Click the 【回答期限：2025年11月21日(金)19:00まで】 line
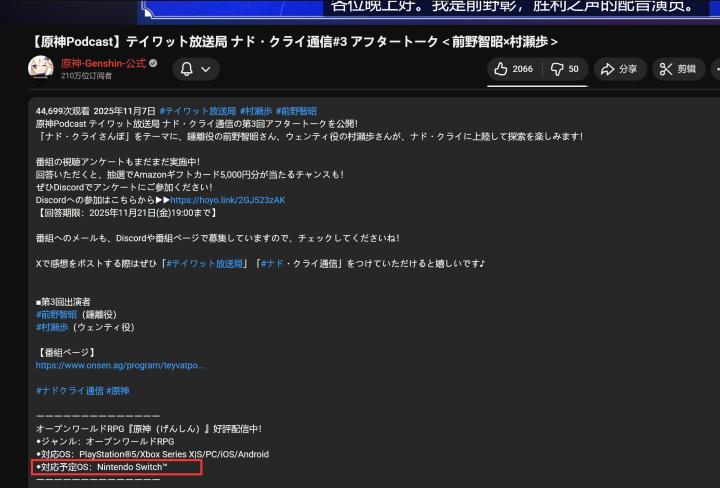 [x=127, y=213]
